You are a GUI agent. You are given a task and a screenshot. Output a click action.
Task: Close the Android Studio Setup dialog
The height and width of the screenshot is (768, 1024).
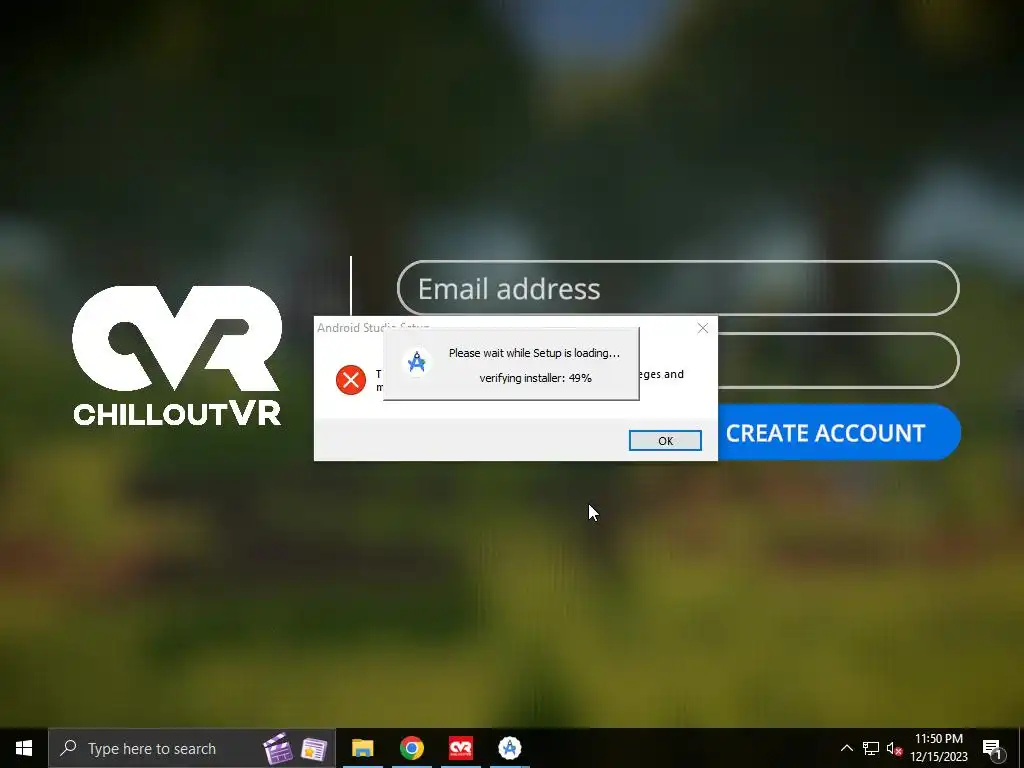pyautogui.click(x=703, y=328)
